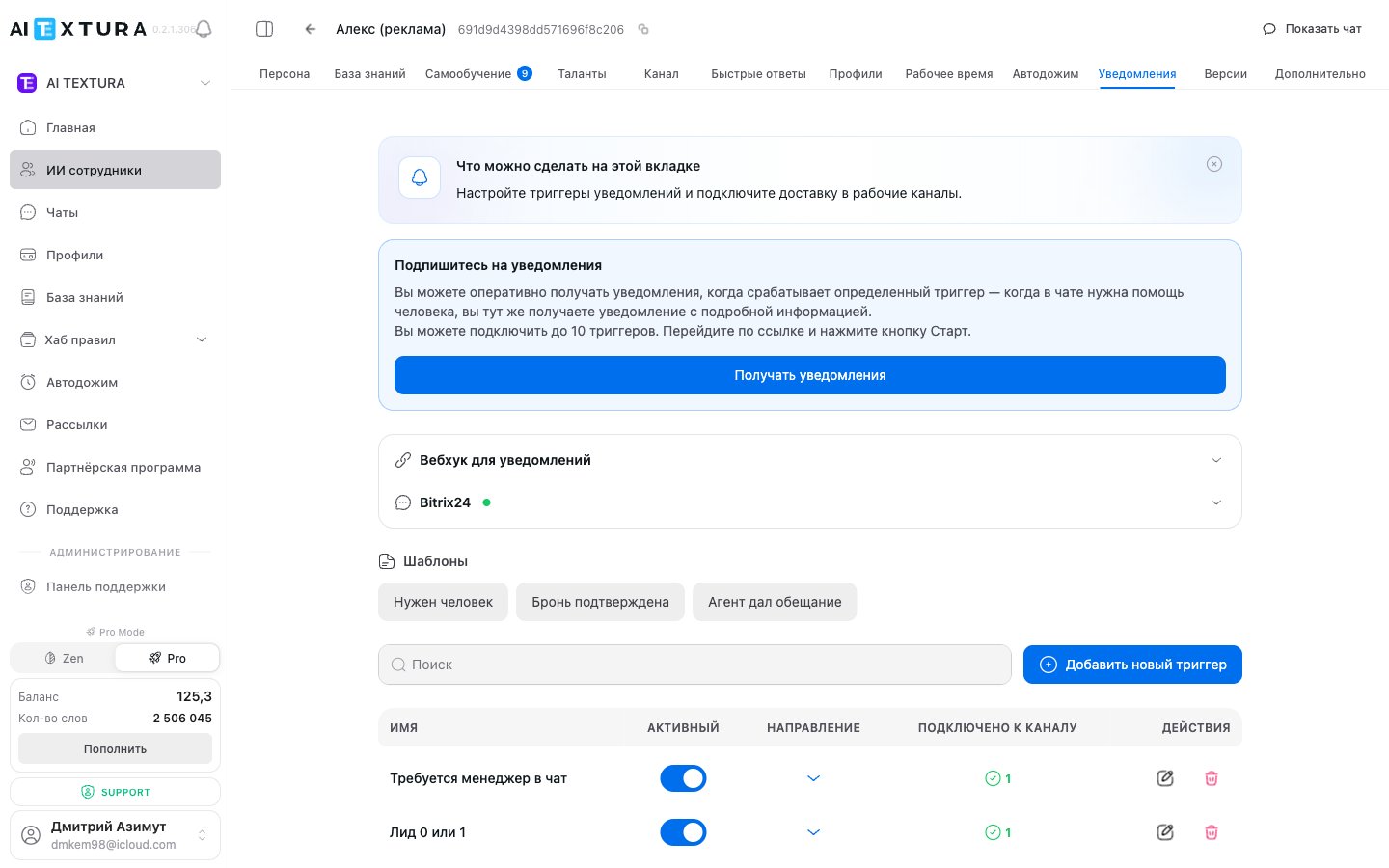Open База знаний in the sidebar
The image size is (1389, 868).
coord(116,297)
